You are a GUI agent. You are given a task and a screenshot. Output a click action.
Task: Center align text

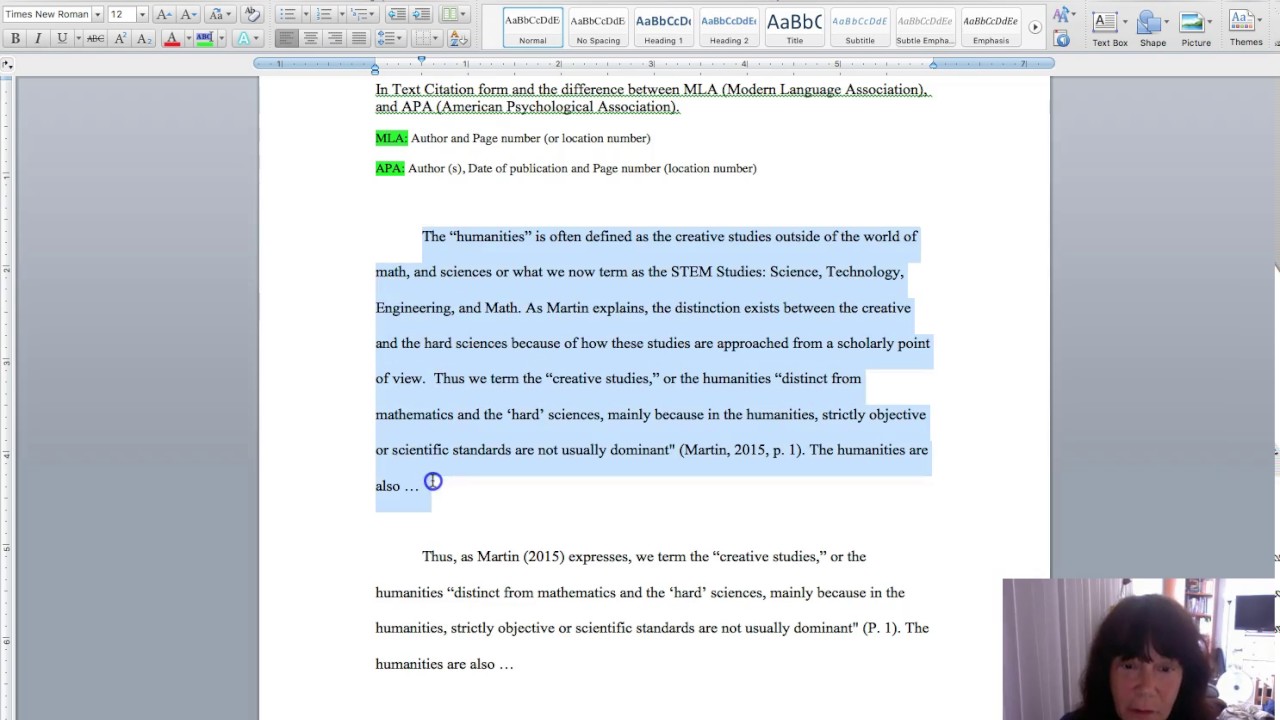click(x=310, y=38)
